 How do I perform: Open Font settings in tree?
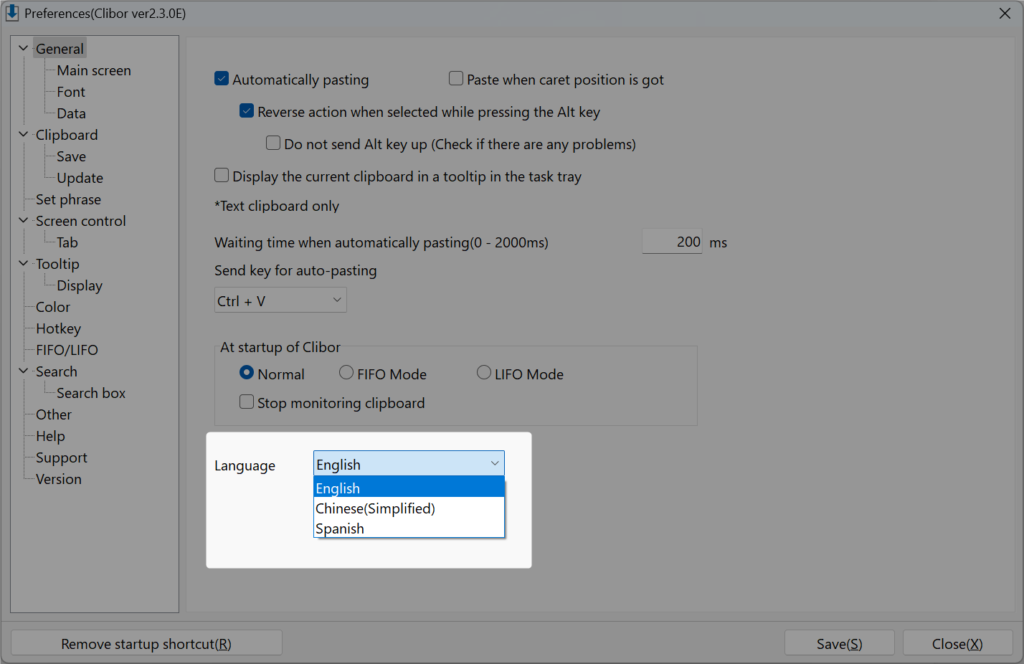click(x=71, y=91)
